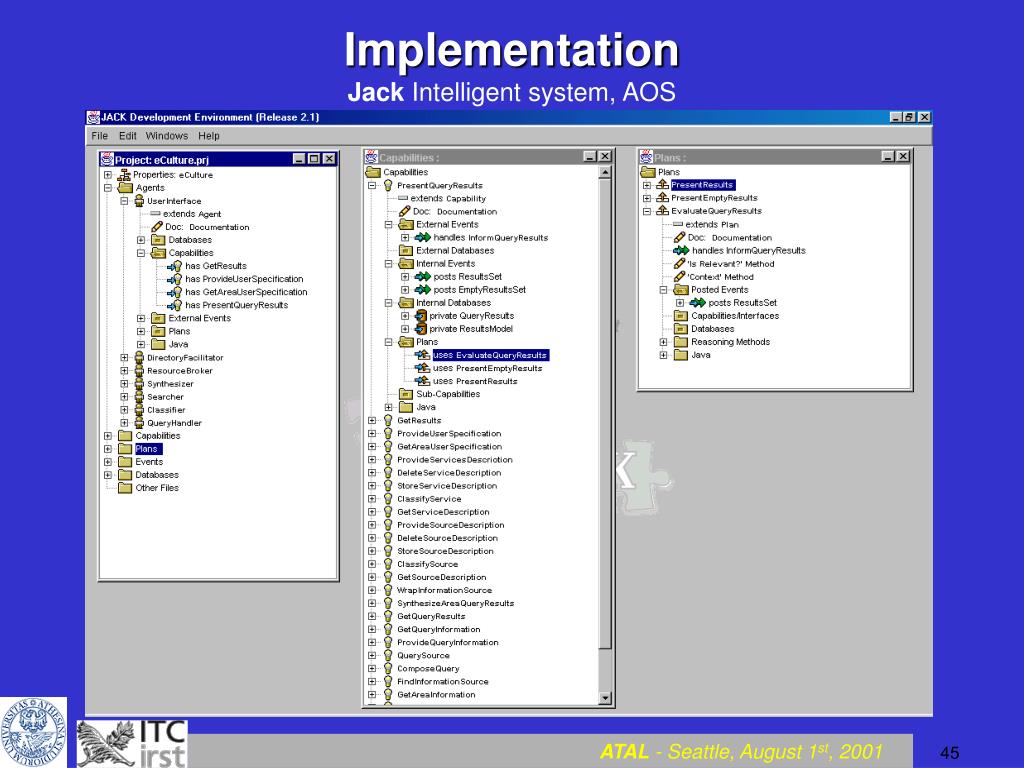
Task: Expand the PresentEmptyResults plan node
Action: [647, 198]
